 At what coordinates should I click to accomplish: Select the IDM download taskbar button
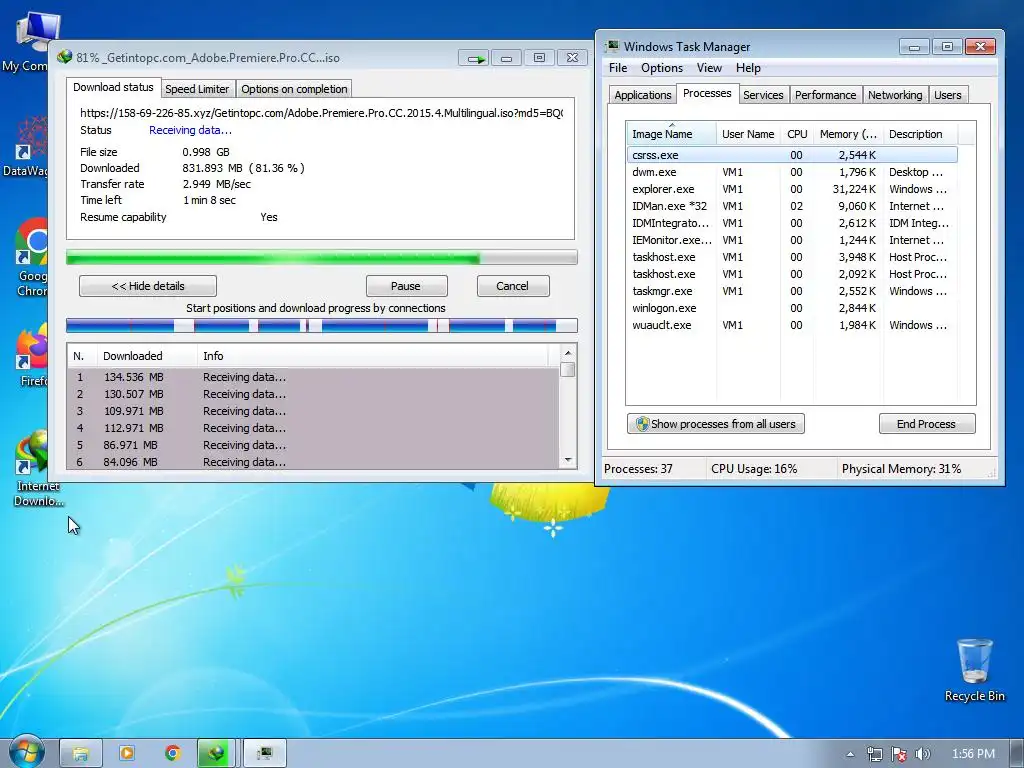coord(217,754)
